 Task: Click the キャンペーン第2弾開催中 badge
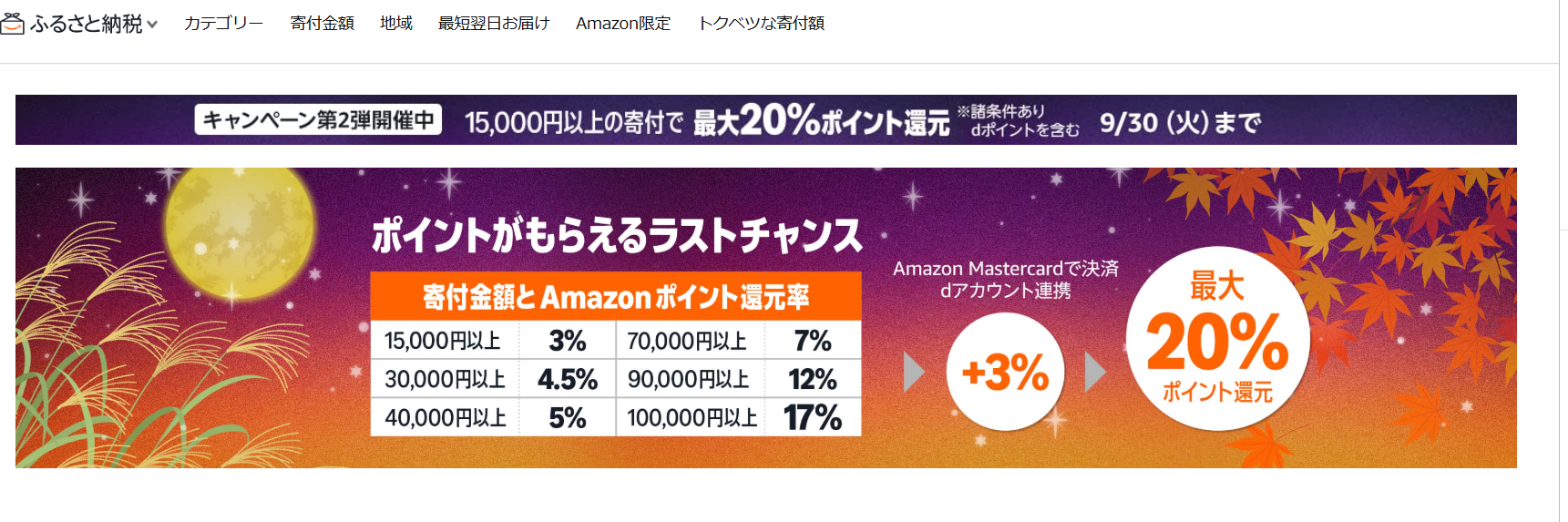click(x=318, y=120)
